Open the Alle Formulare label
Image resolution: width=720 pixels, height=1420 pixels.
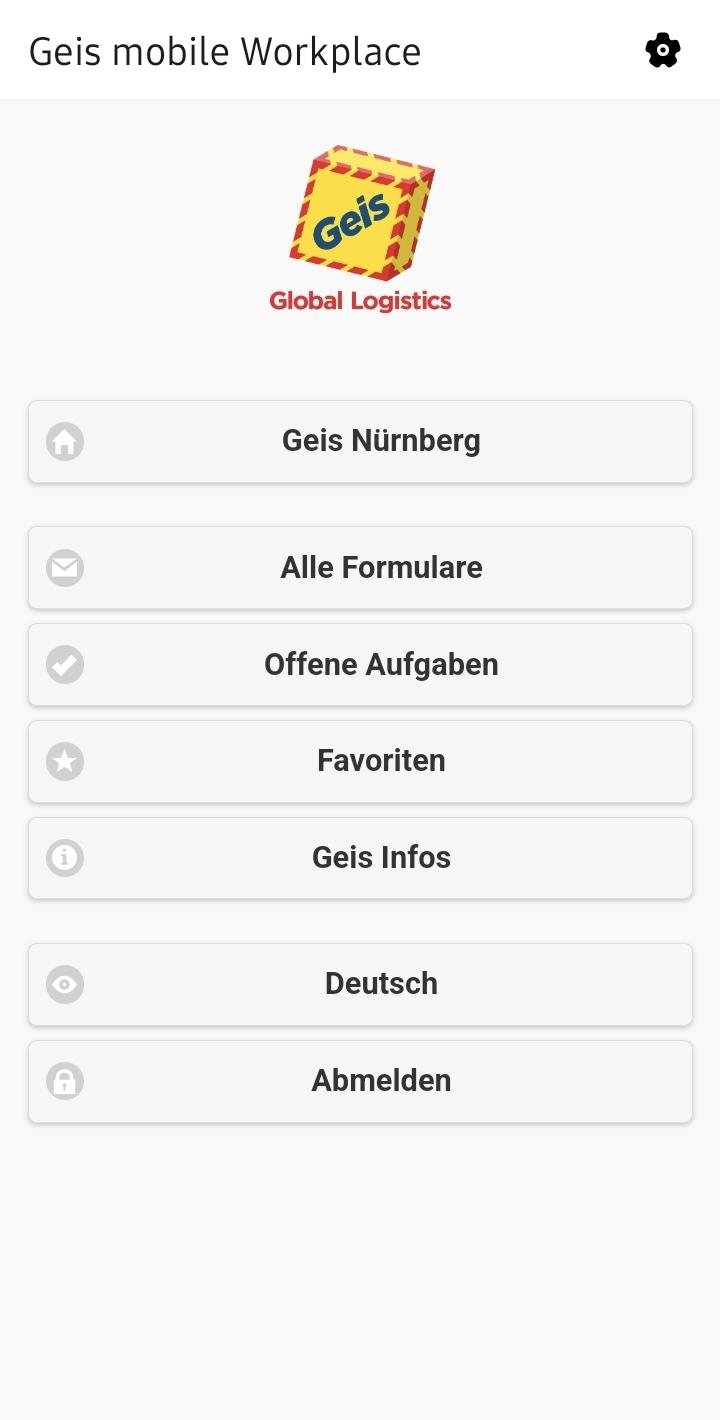point(381,568)
